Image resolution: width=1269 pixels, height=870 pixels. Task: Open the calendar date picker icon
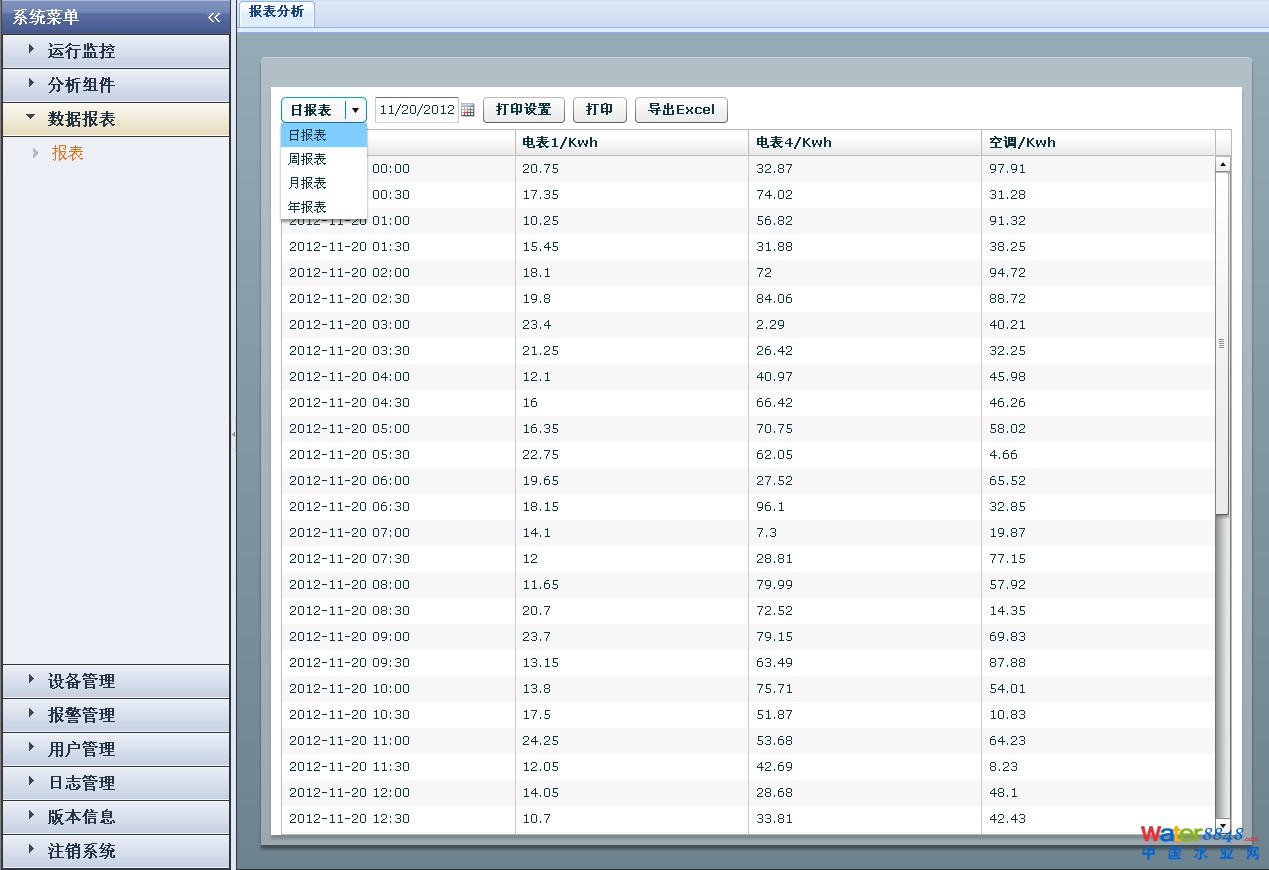(x=468, y=110)
